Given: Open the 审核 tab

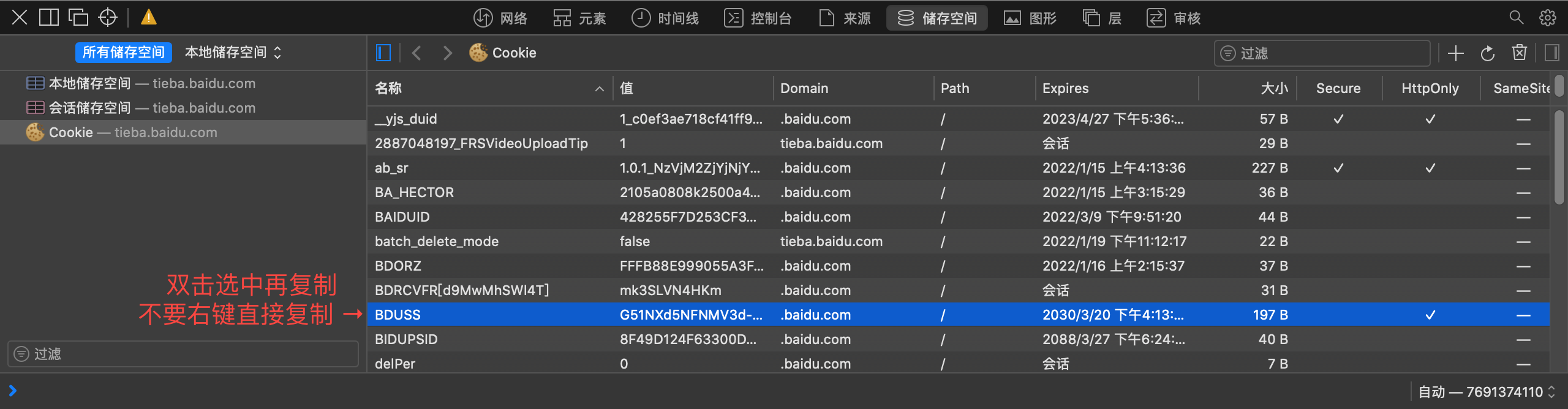Looking at the screenshot, I should pos(1174,18).
